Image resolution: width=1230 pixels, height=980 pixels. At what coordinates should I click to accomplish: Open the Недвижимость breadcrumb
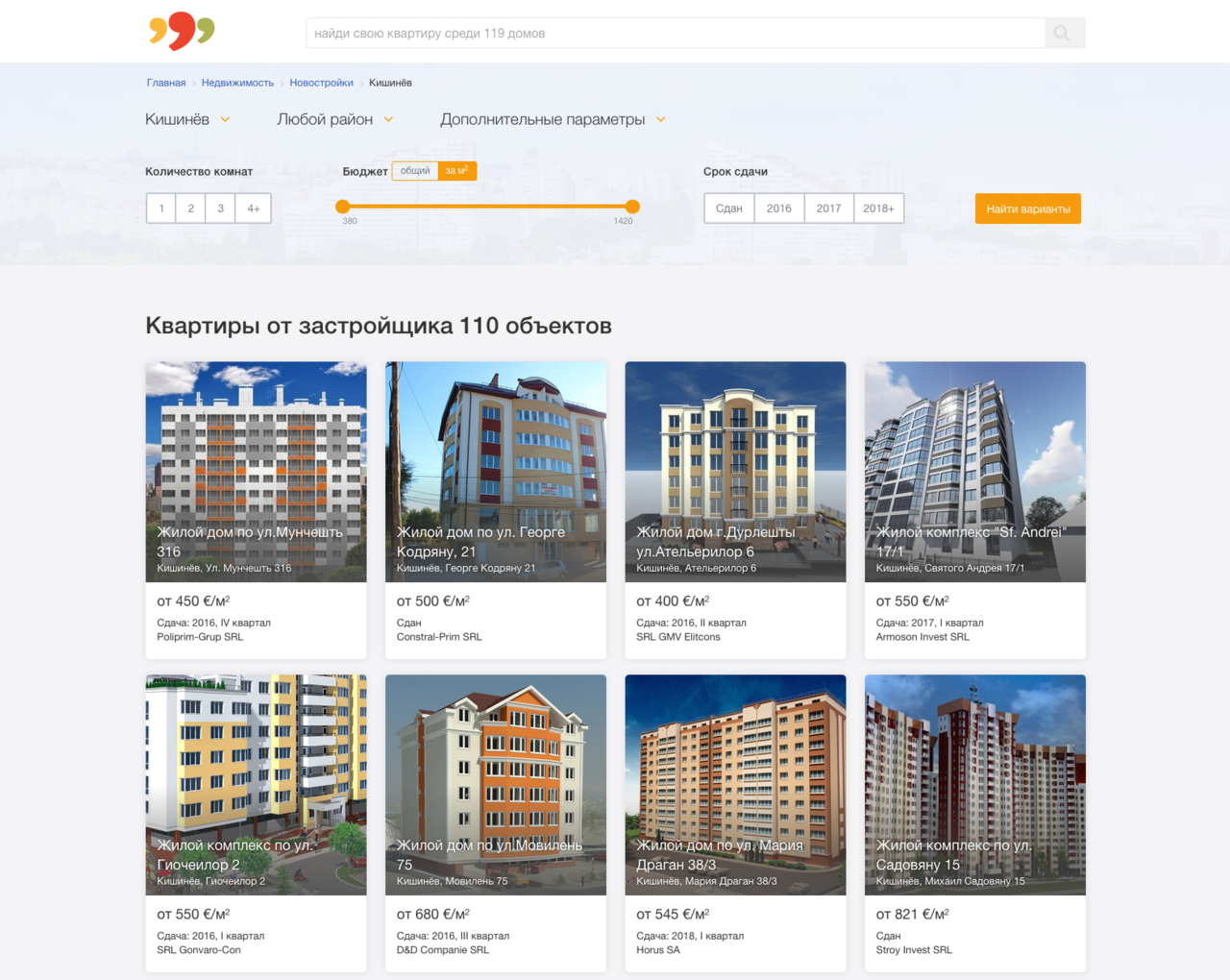(237, 83)
